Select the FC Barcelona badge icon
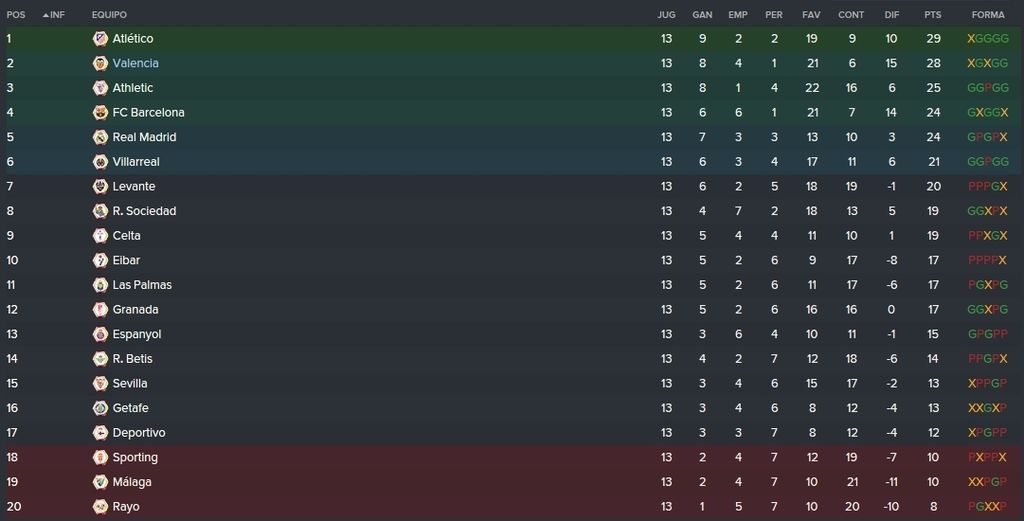The width and height of the screenshot is (1024, 521). click(x=100, y=112)
